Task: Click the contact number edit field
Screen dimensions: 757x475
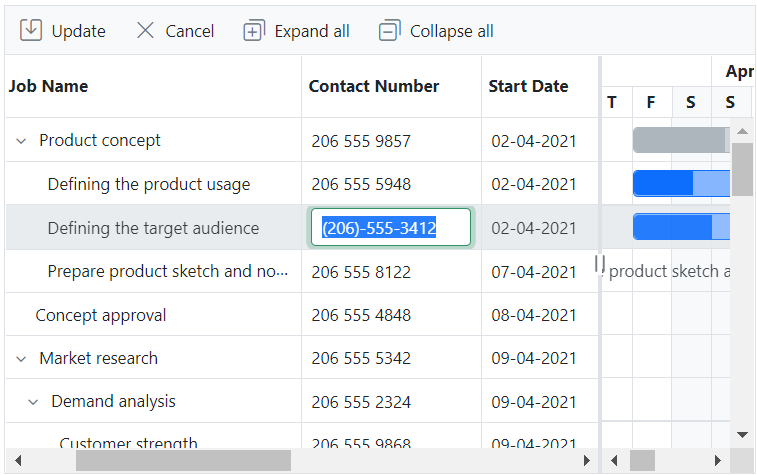Action: click(391, 228)
